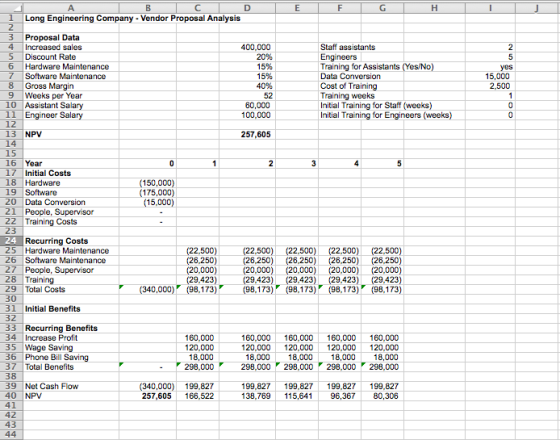
Task: Click Weeks per Year value 52
Action: point(268,96)
